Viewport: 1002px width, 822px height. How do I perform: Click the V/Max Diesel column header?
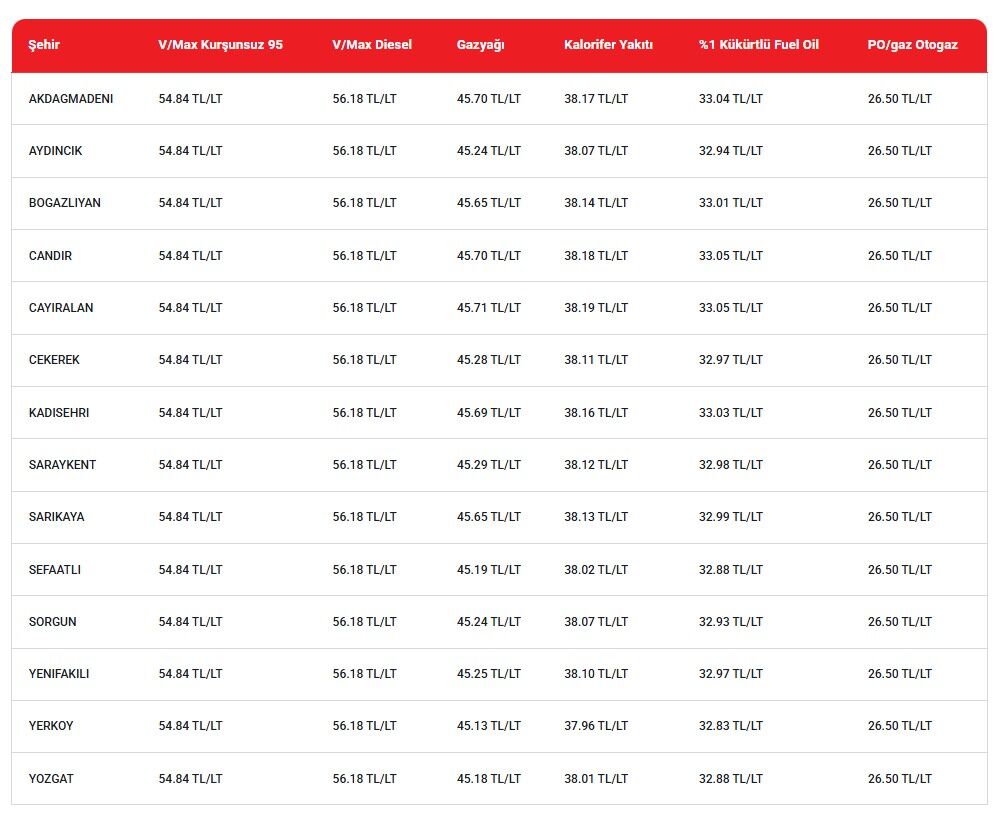[x=372, y=45]
